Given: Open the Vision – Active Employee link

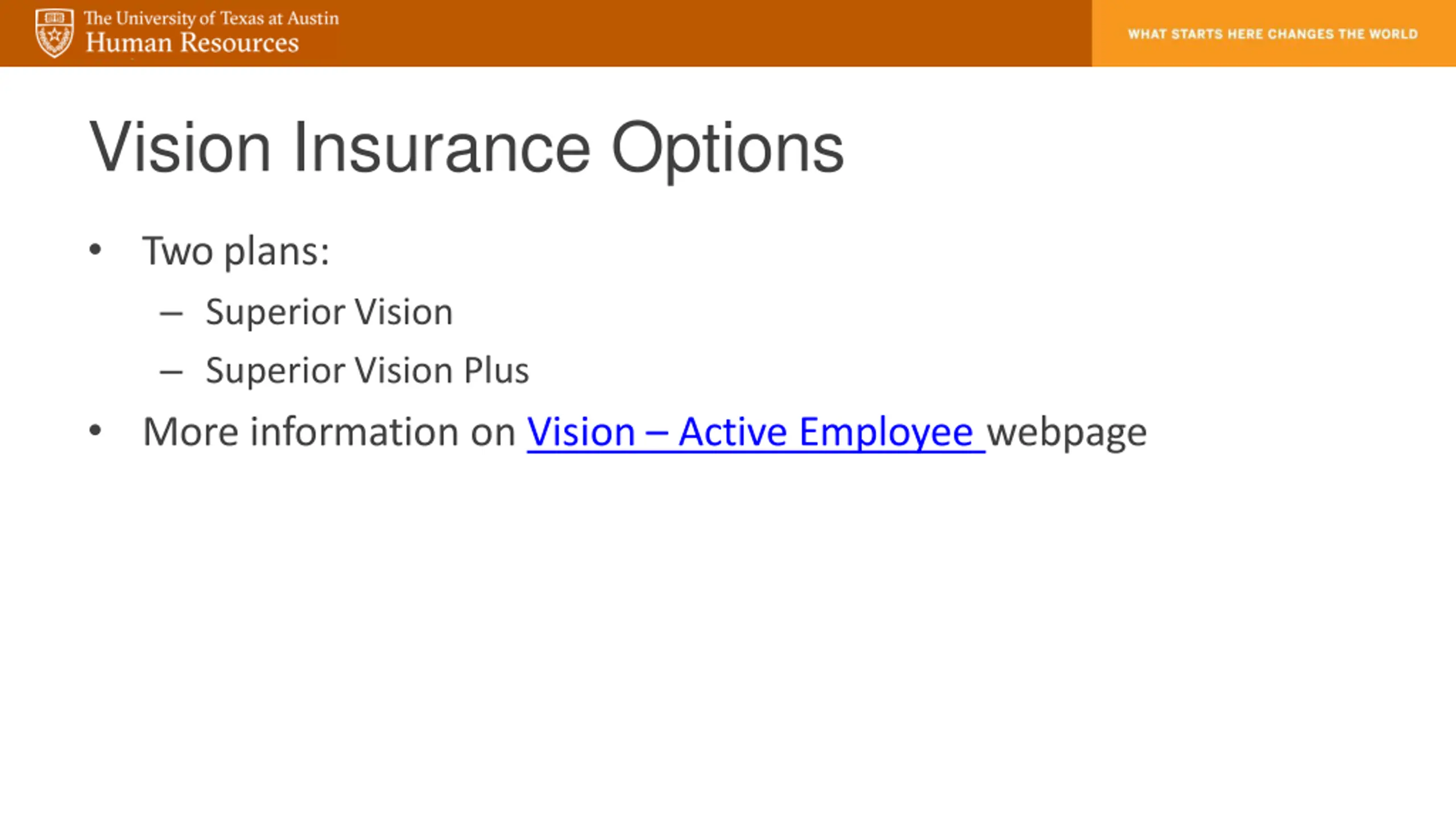Looking at the screenshot, I should click(756, 432).
